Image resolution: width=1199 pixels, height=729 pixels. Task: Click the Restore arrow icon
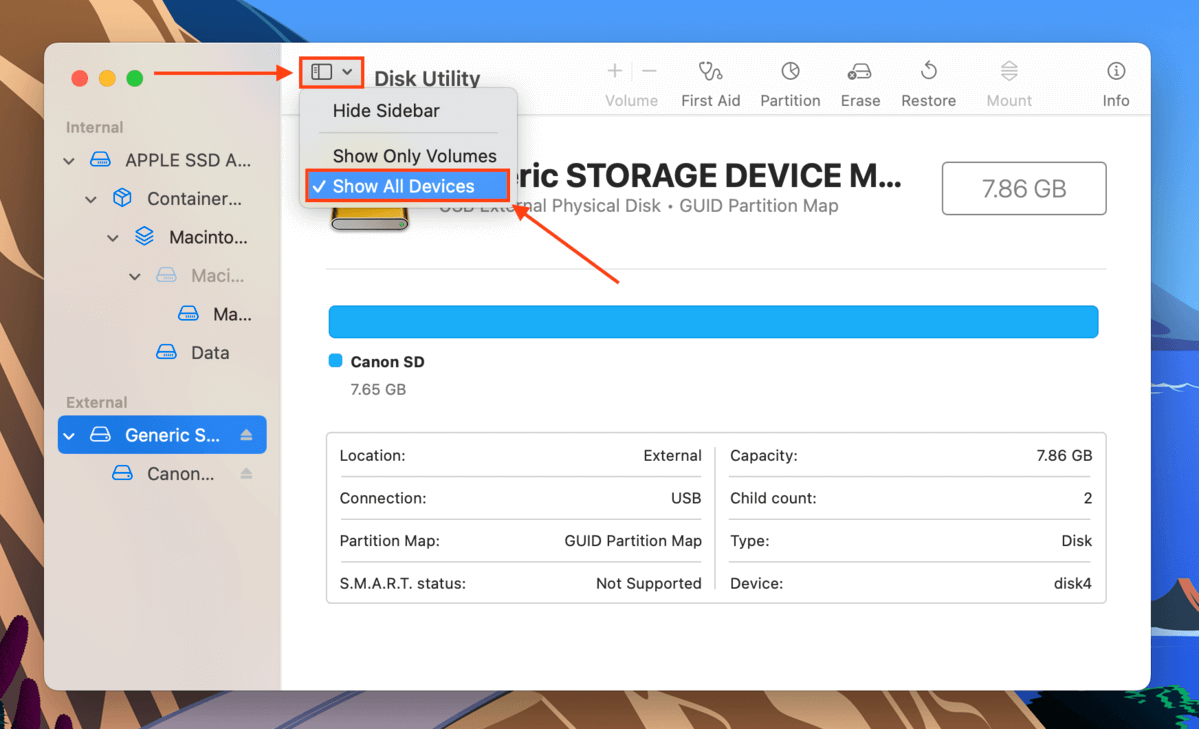[x=928, y=71]
